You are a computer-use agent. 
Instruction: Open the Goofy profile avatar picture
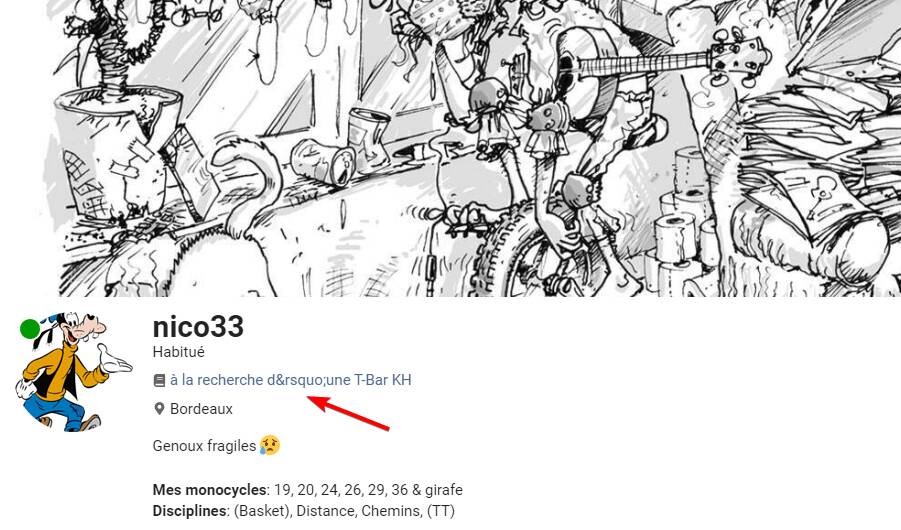74,372
